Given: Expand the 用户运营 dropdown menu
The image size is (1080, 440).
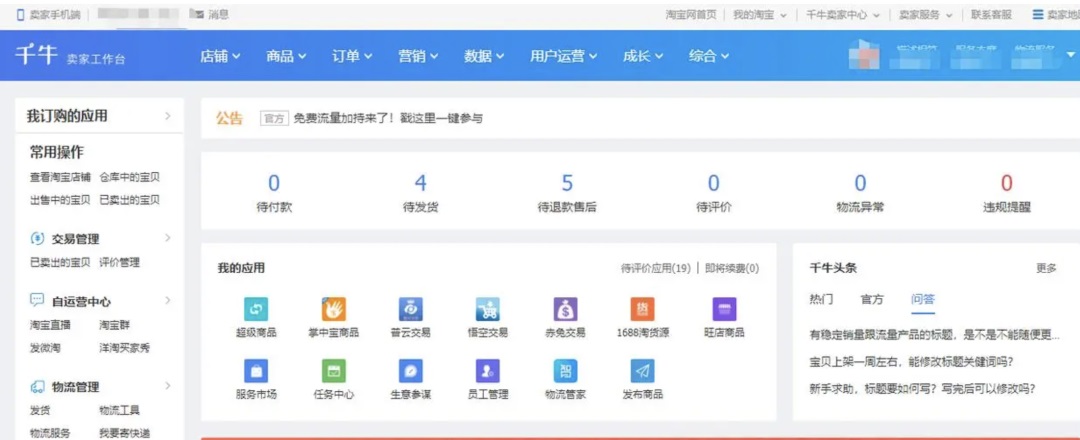Looking at the screenshot, I should pyautogui.click(x=563, y=56).
